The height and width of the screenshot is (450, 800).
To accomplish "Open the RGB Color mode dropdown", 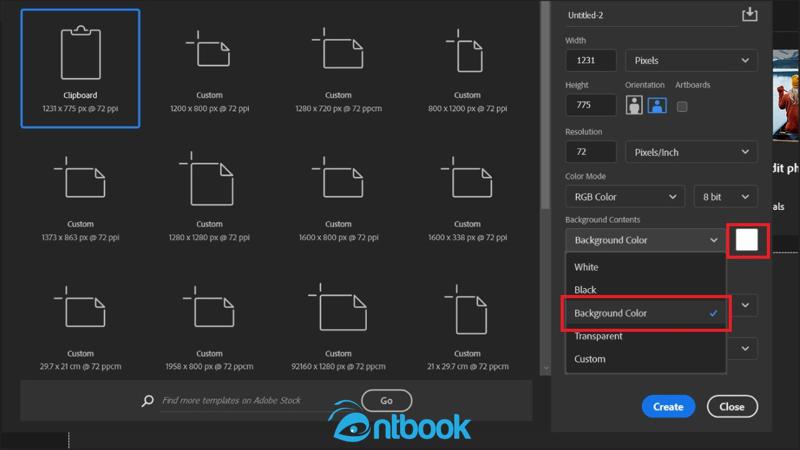I will pyautogui.click(x=626, y=197).
